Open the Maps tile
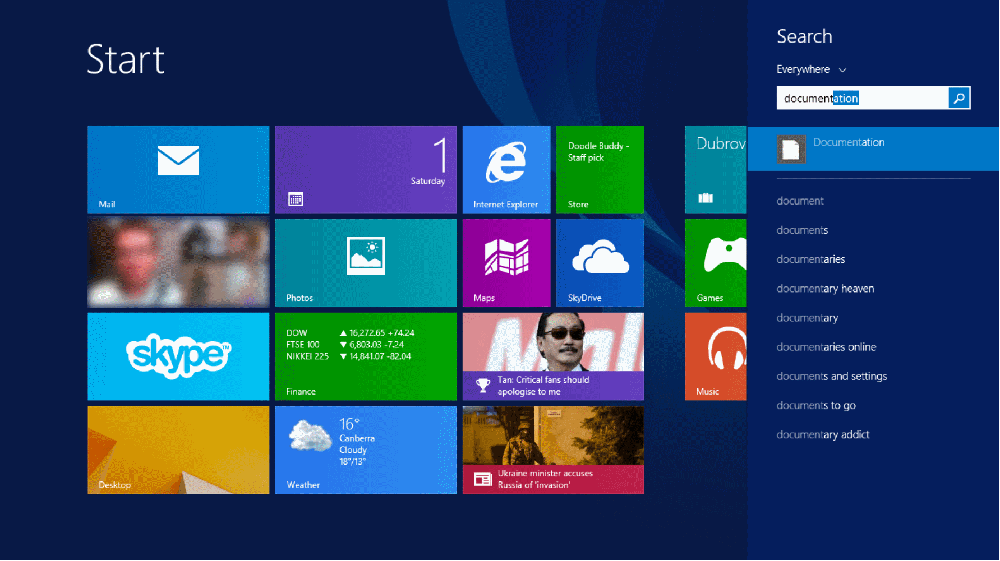 pyautogui.click(x=506, y=263)
